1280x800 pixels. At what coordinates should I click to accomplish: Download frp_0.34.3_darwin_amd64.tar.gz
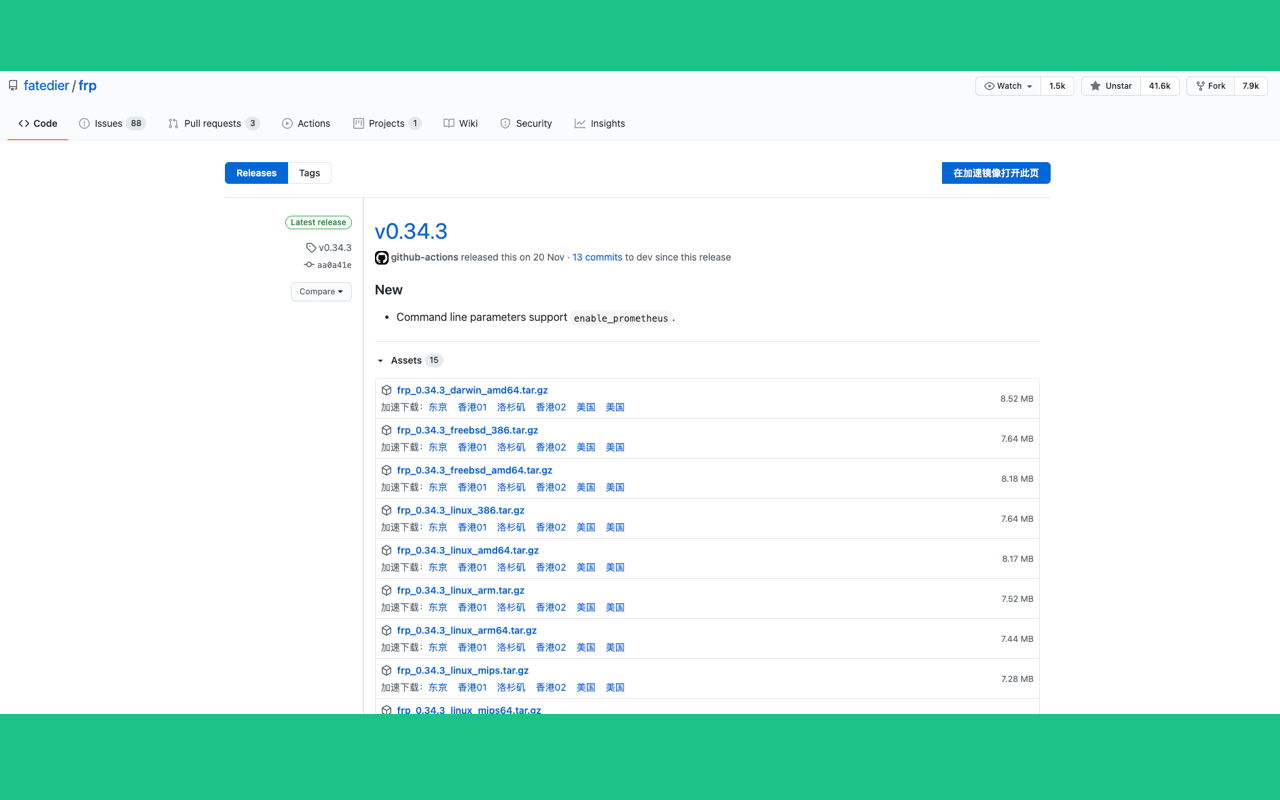click(472, 390)
